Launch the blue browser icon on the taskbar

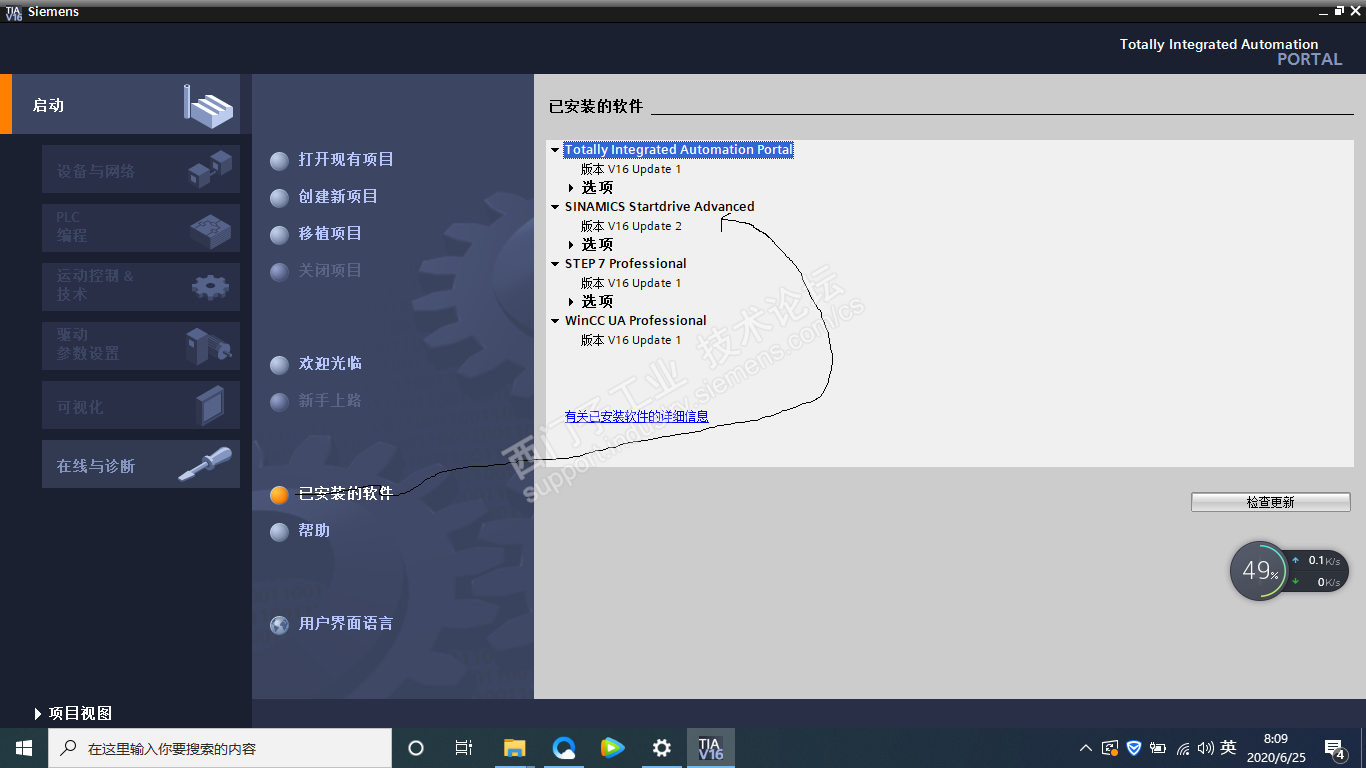click(564, 748)
